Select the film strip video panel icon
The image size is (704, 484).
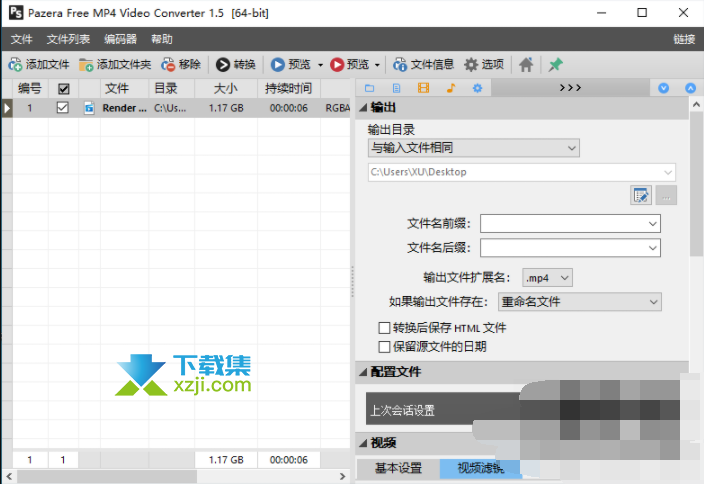coord(423,88)
